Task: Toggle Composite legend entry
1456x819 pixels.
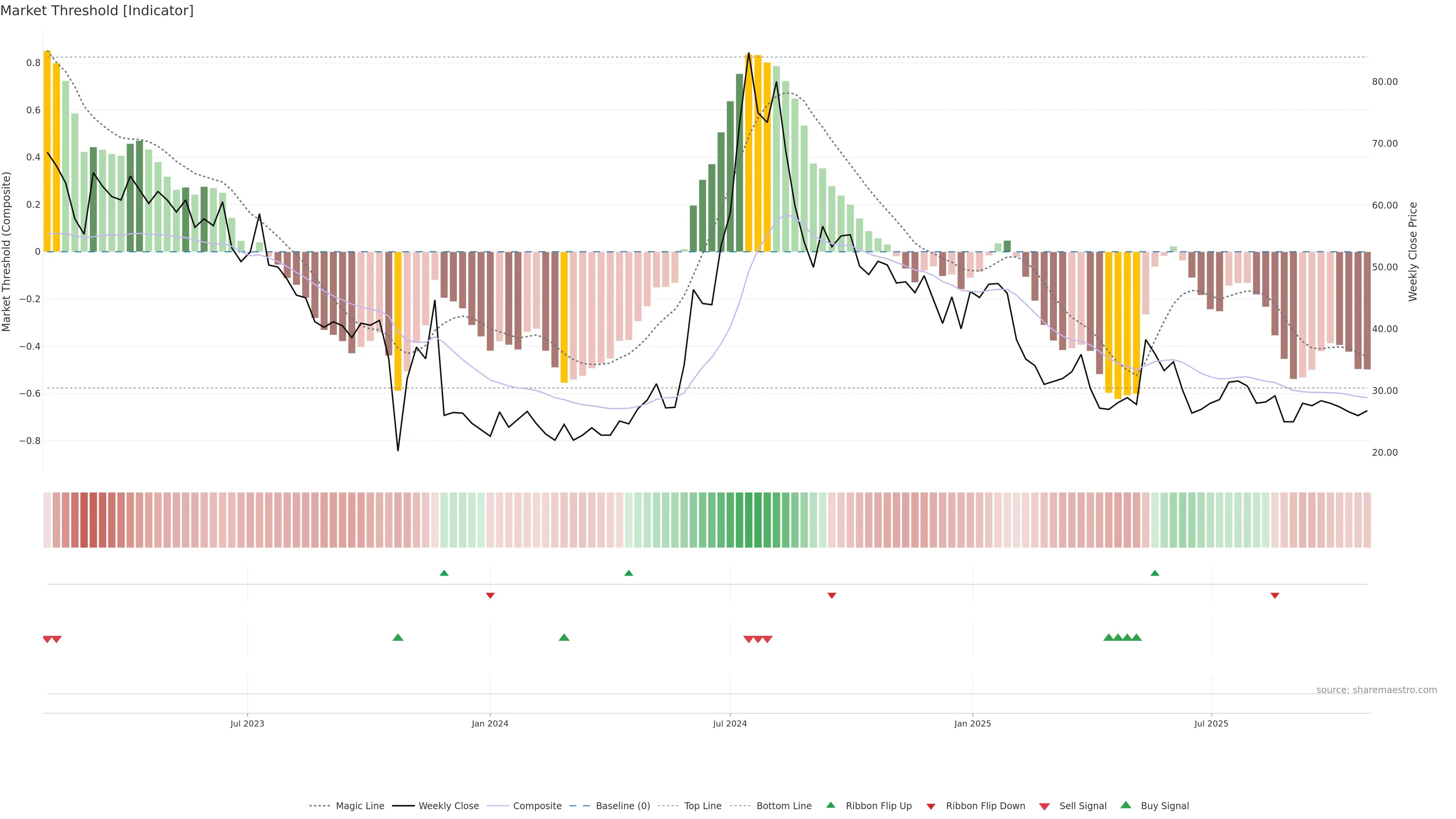Action: click(537, 806)
